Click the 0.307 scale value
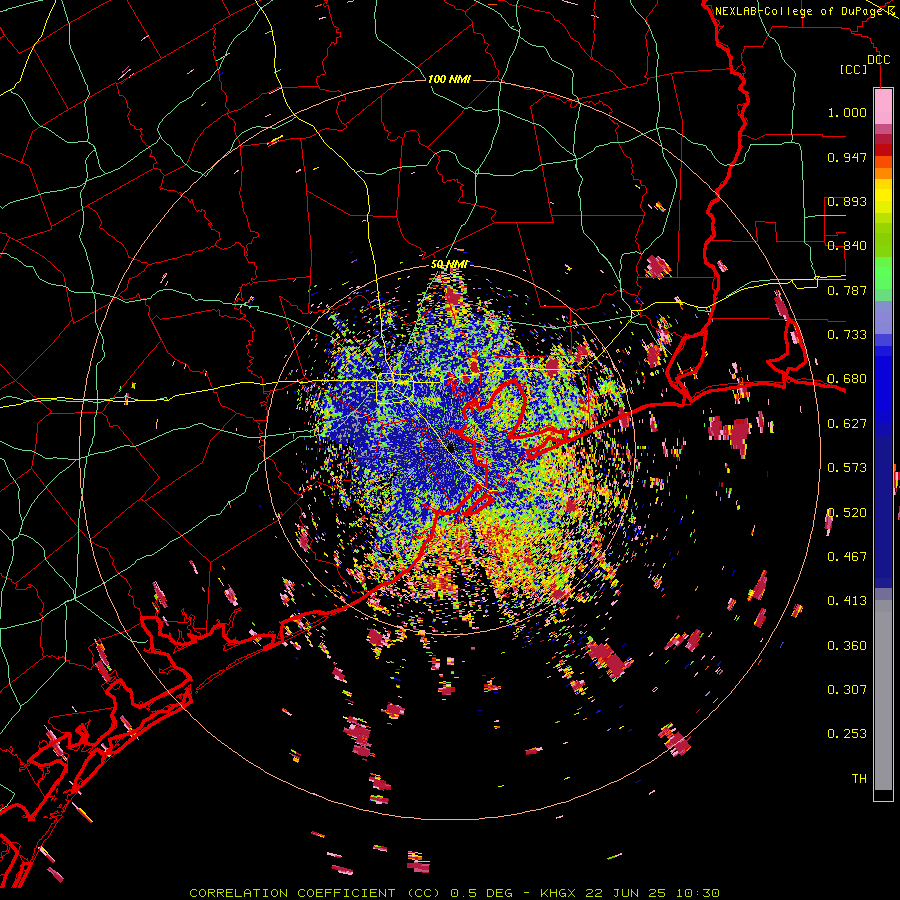900x900 pixels. tap(847, 690)
